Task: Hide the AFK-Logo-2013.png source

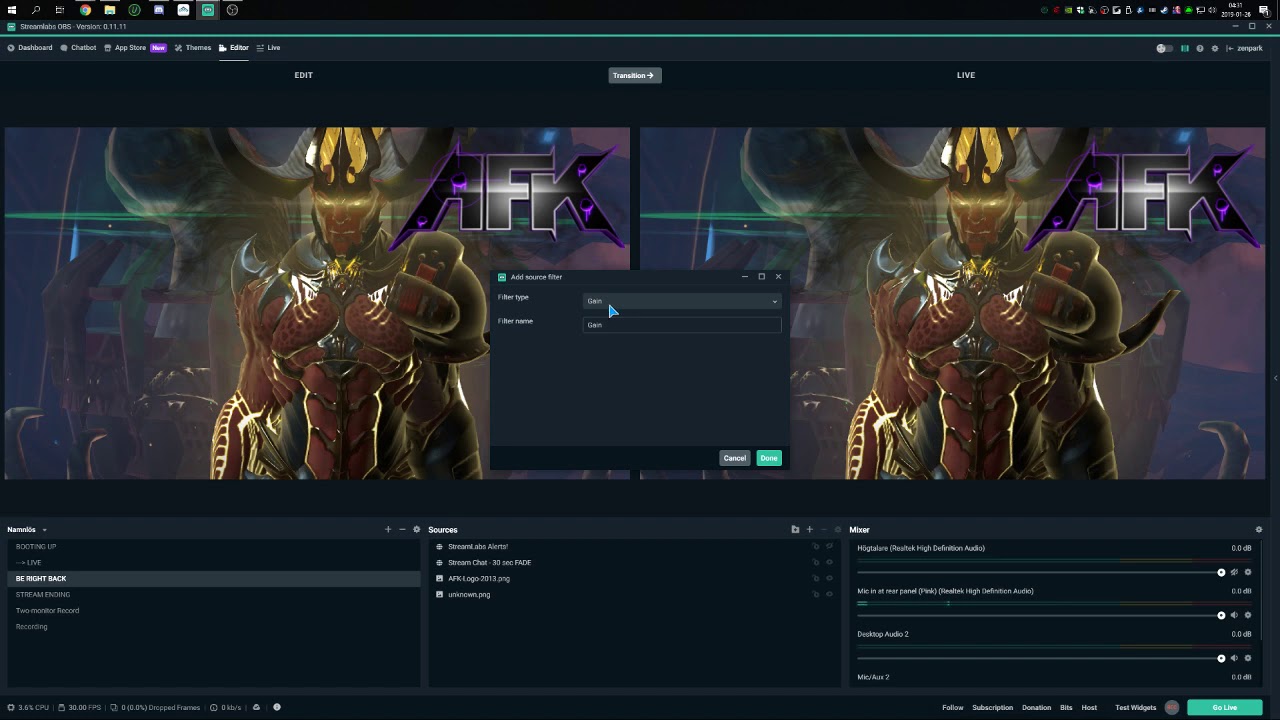Action: 829,579
